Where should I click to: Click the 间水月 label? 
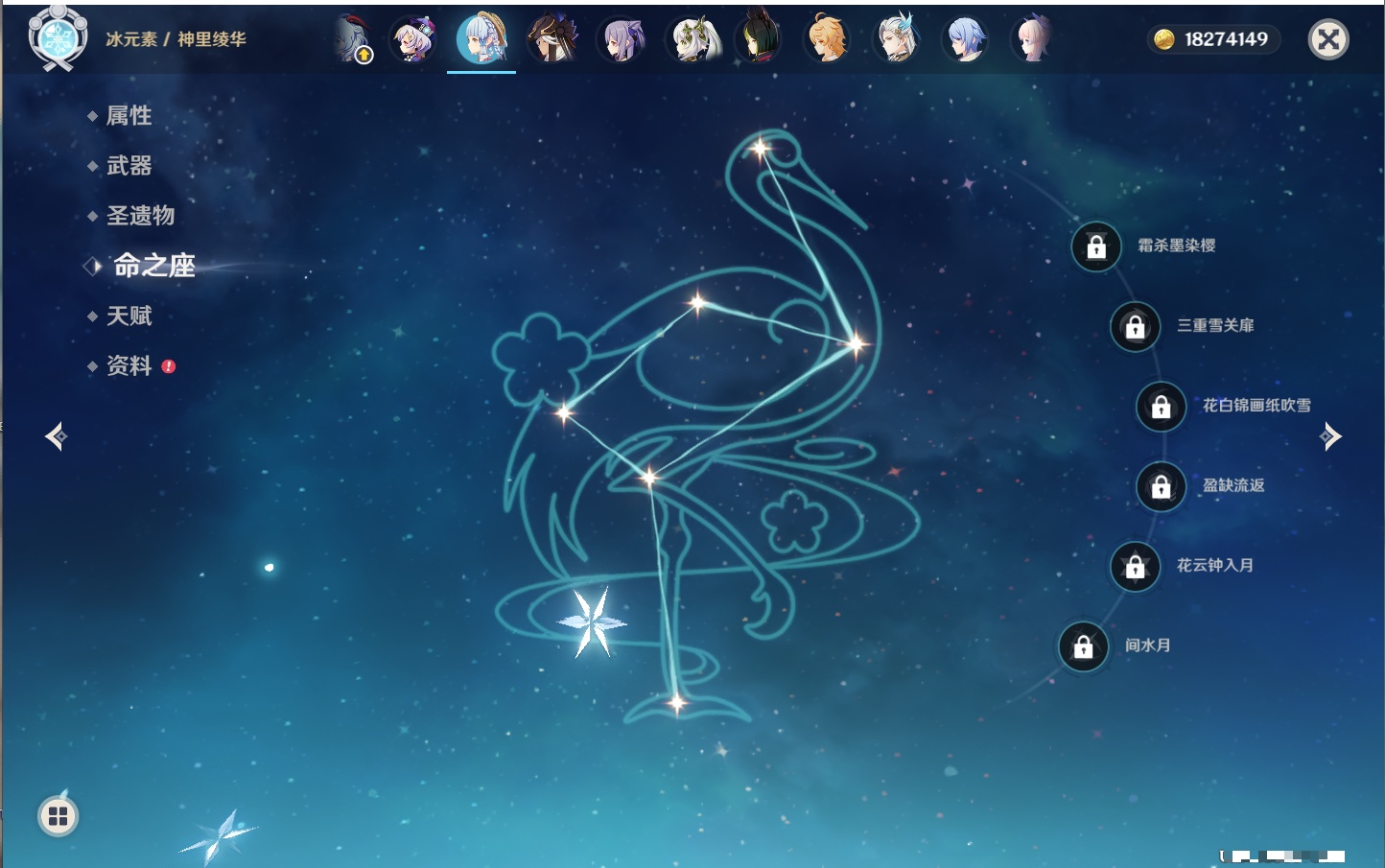(1148, 645)
